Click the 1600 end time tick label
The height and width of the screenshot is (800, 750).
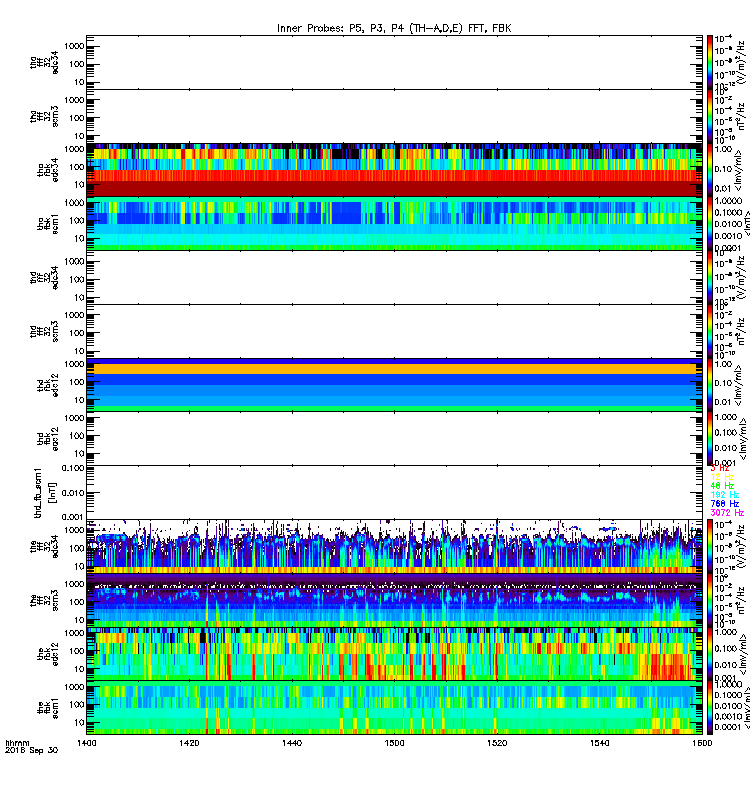click(x=702, y=743)
